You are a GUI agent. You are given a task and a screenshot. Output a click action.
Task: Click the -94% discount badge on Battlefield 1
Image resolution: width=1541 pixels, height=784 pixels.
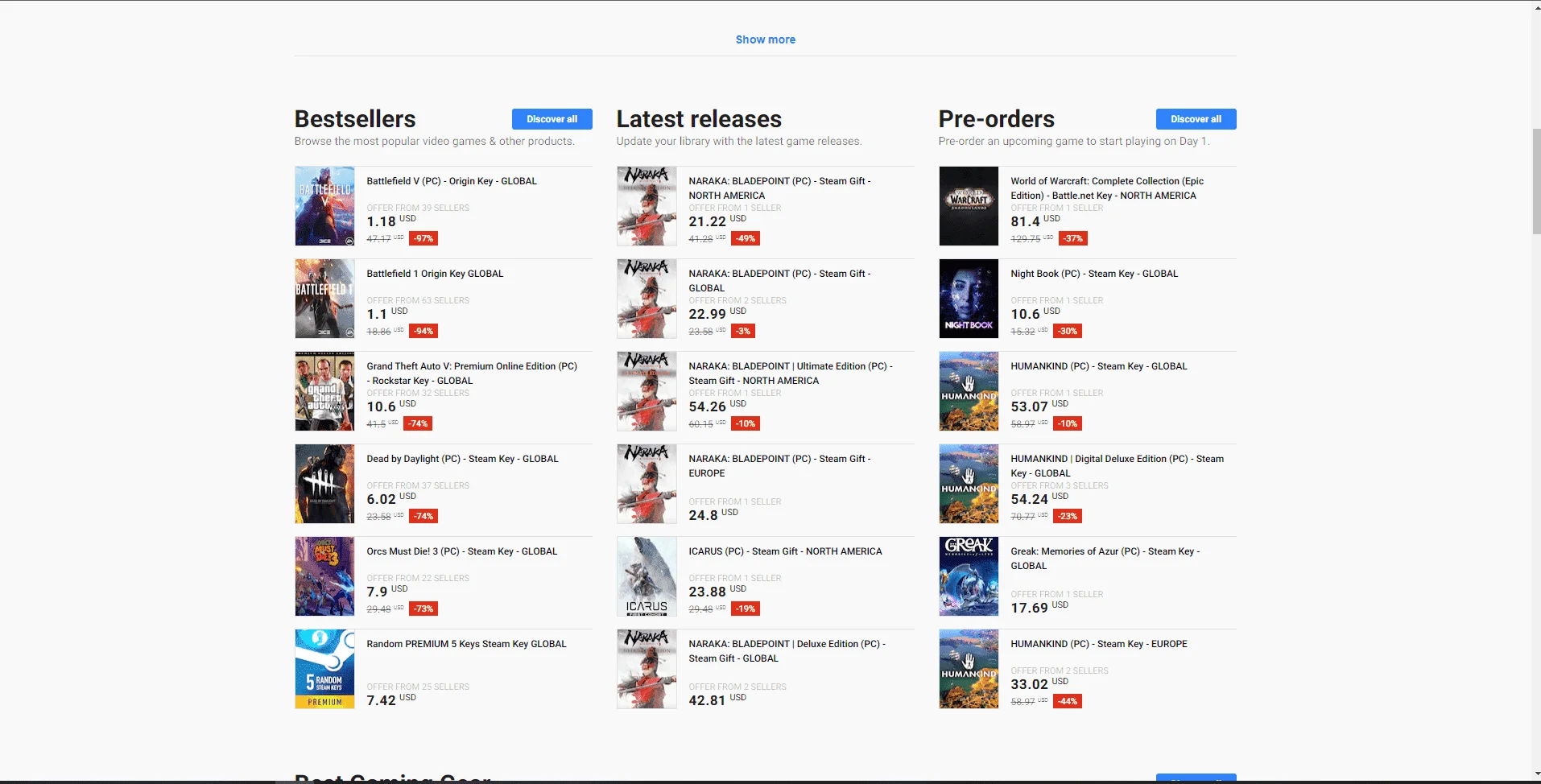click(x=423, y=331)
